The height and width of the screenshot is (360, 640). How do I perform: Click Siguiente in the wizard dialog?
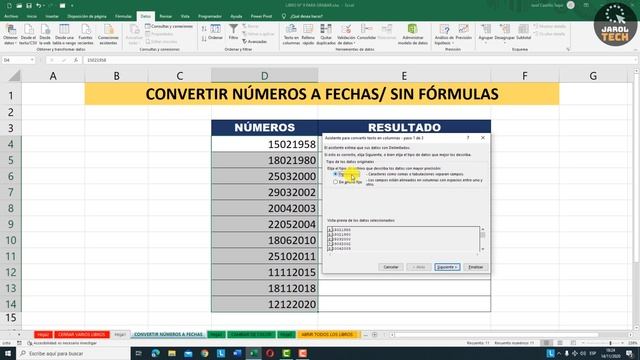tap(447, 267)
